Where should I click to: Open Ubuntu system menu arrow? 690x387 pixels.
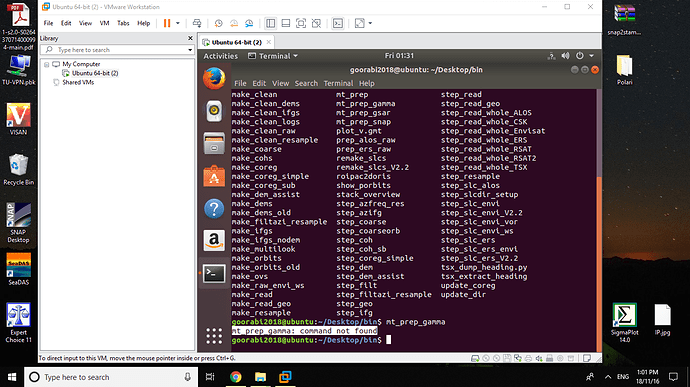pos(591,56)
